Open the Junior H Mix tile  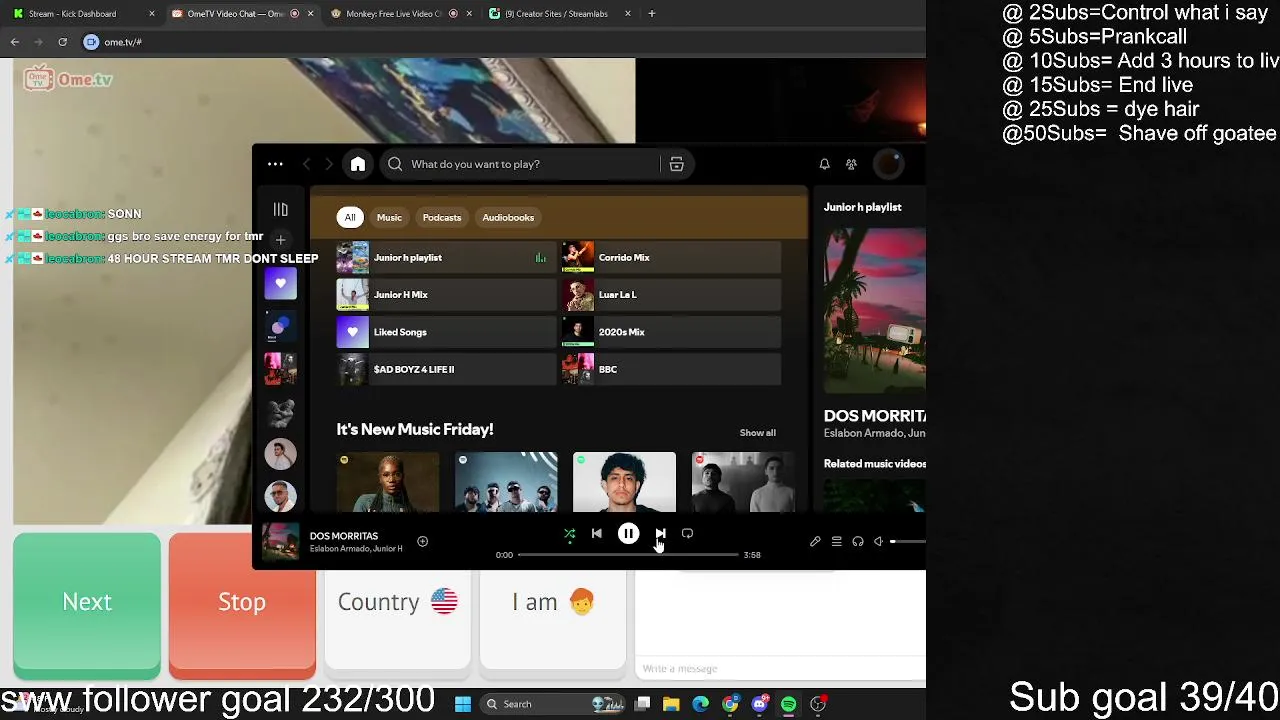445,295
